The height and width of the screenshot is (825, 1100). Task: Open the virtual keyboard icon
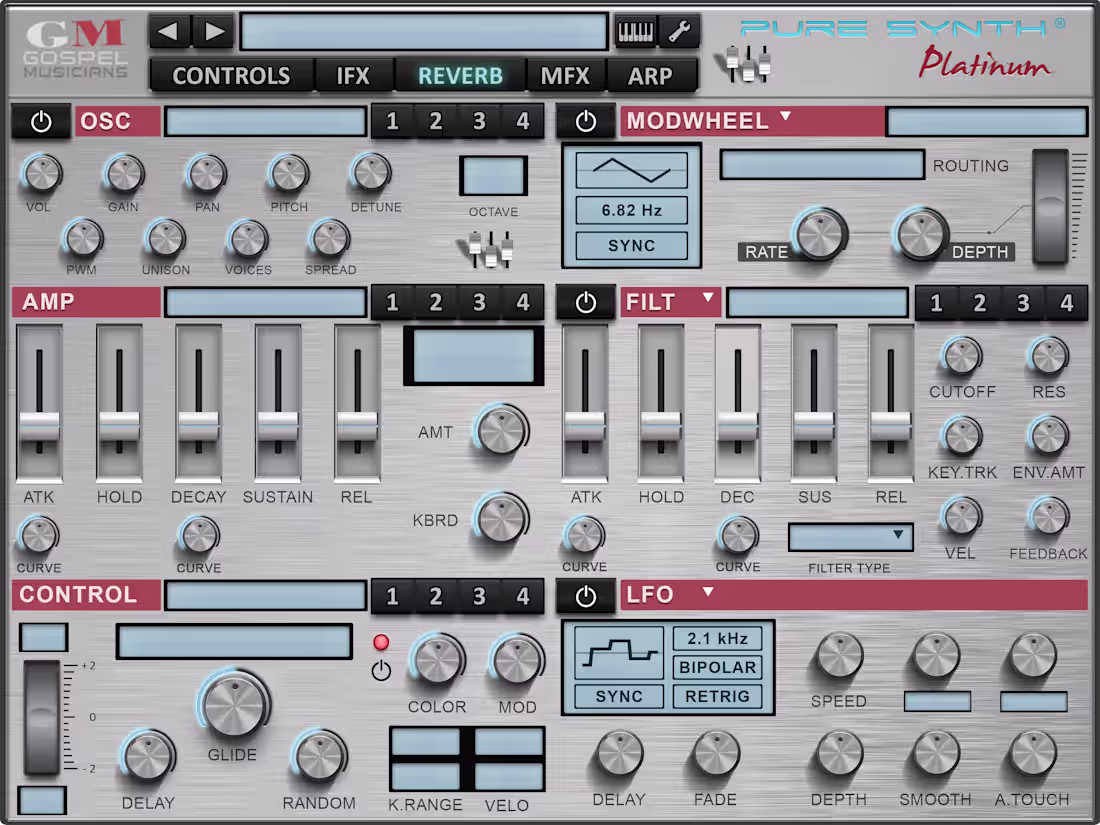tap(638, 29)
